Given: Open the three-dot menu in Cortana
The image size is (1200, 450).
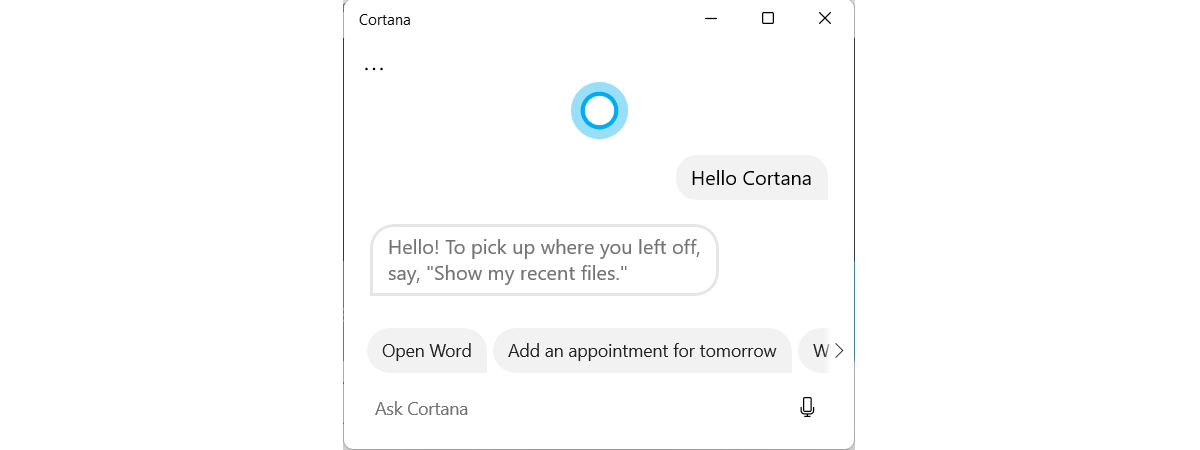Looking at the screenshot, I should [374, 69].
